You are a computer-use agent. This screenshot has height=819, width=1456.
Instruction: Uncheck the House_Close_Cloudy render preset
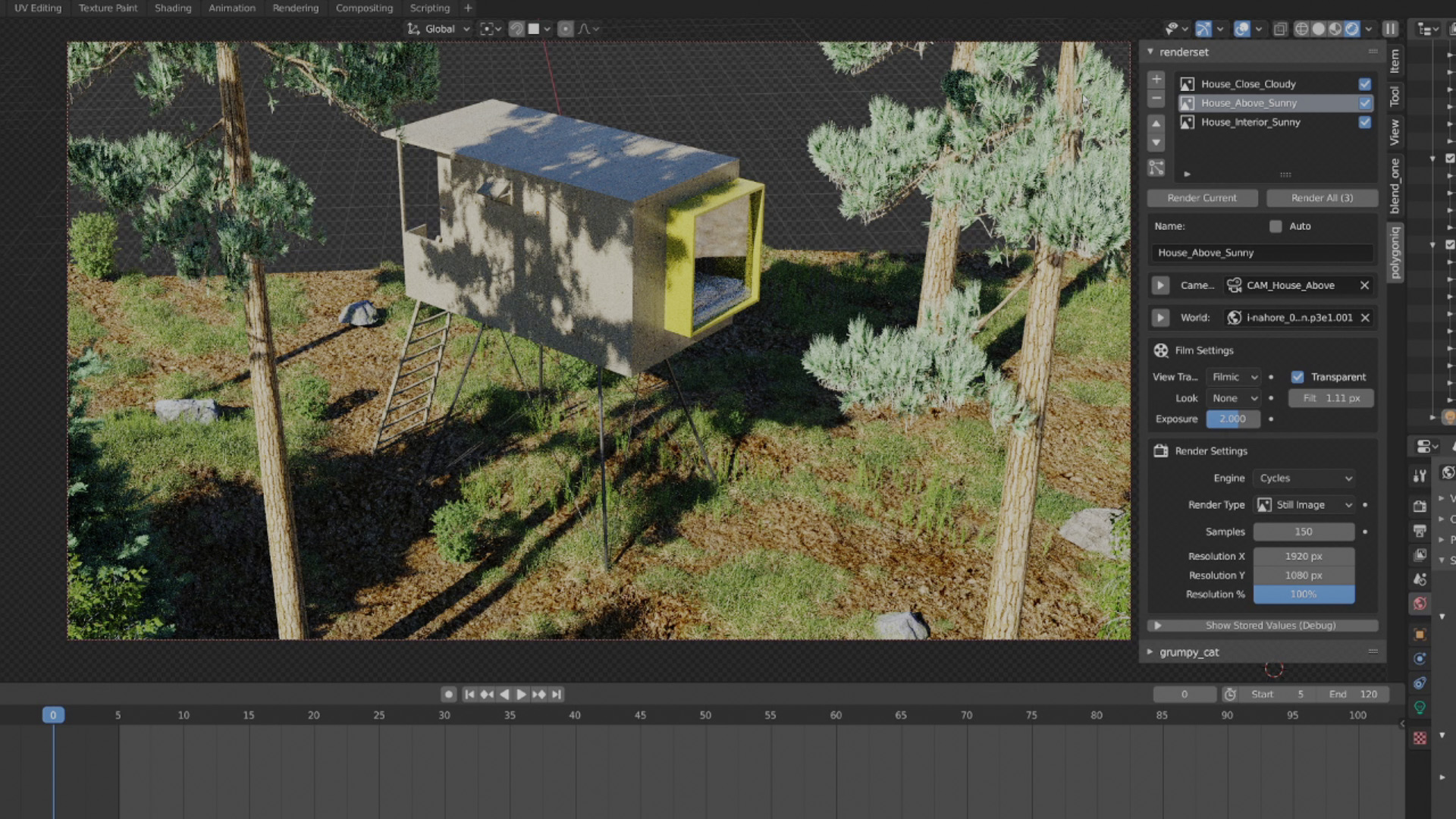[1365, 84]
